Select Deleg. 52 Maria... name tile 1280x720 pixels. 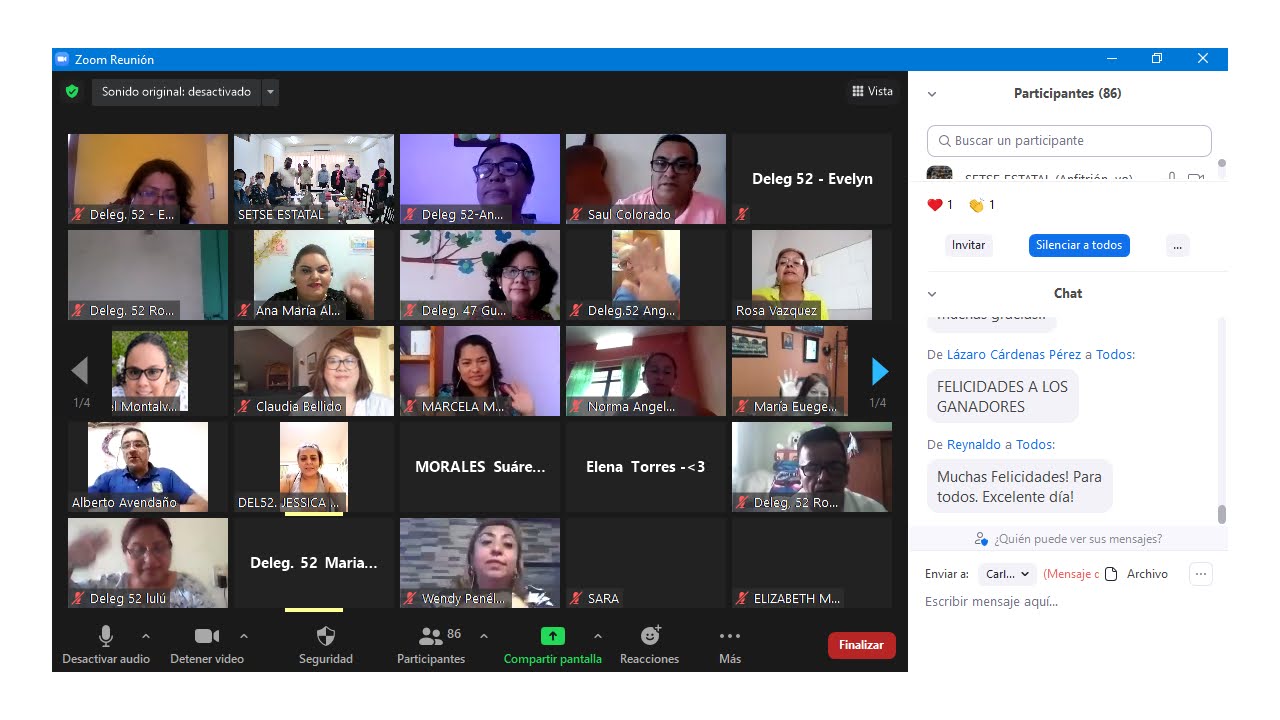tap(314, 563)
